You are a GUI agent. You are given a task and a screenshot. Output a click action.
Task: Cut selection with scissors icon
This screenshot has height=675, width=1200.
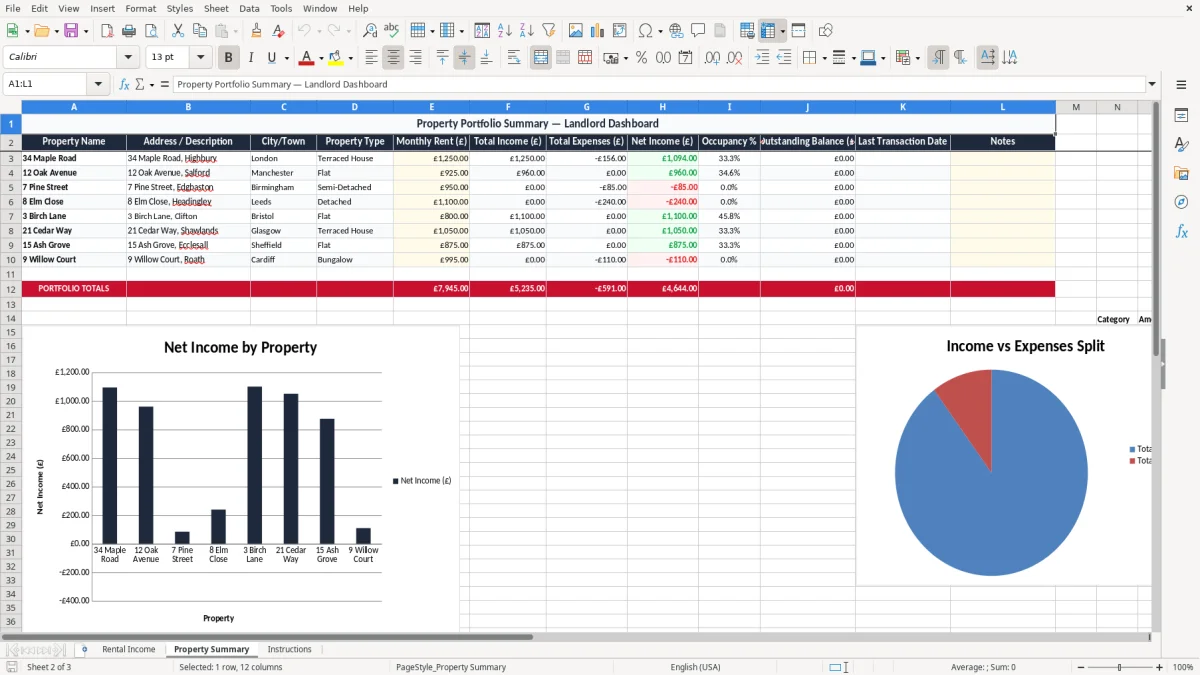coord(177,31)
